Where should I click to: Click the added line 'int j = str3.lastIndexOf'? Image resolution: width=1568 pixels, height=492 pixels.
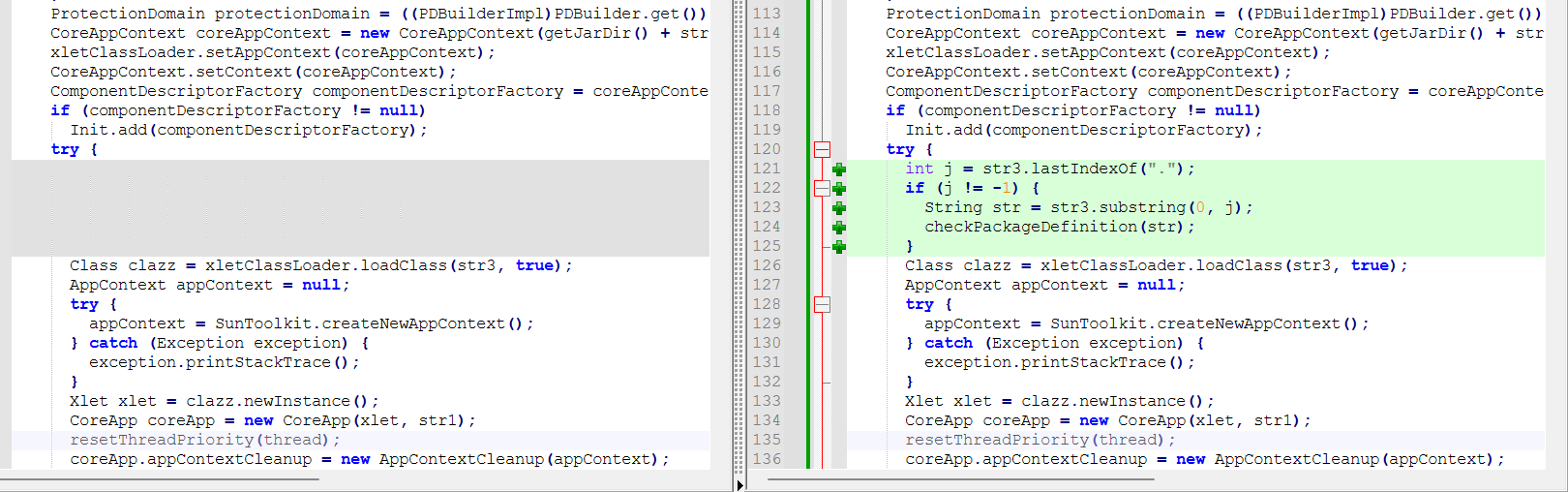coord(1049,169)
